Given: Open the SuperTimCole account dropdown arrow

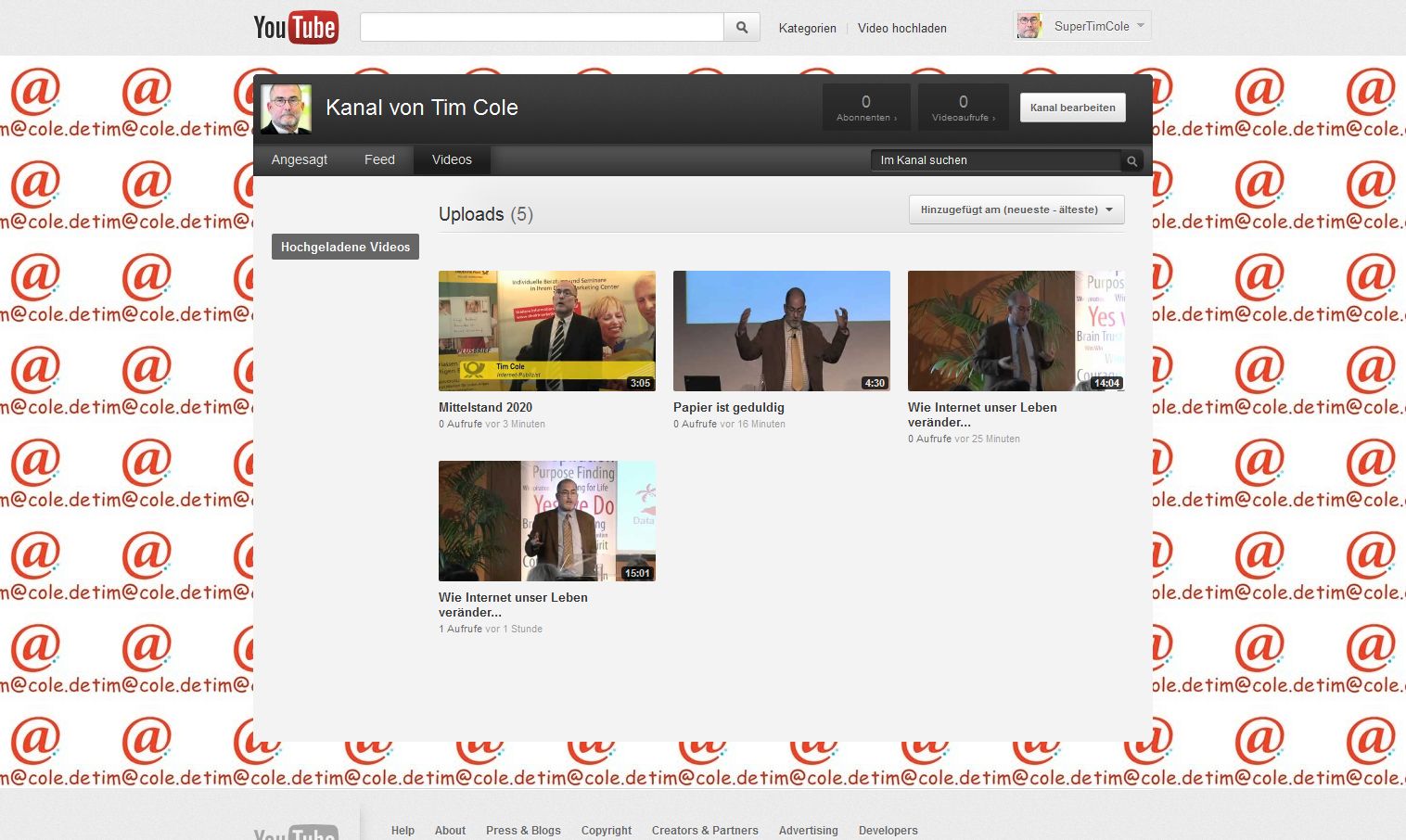Looking at the screenshot, I should pos(1140,26).
